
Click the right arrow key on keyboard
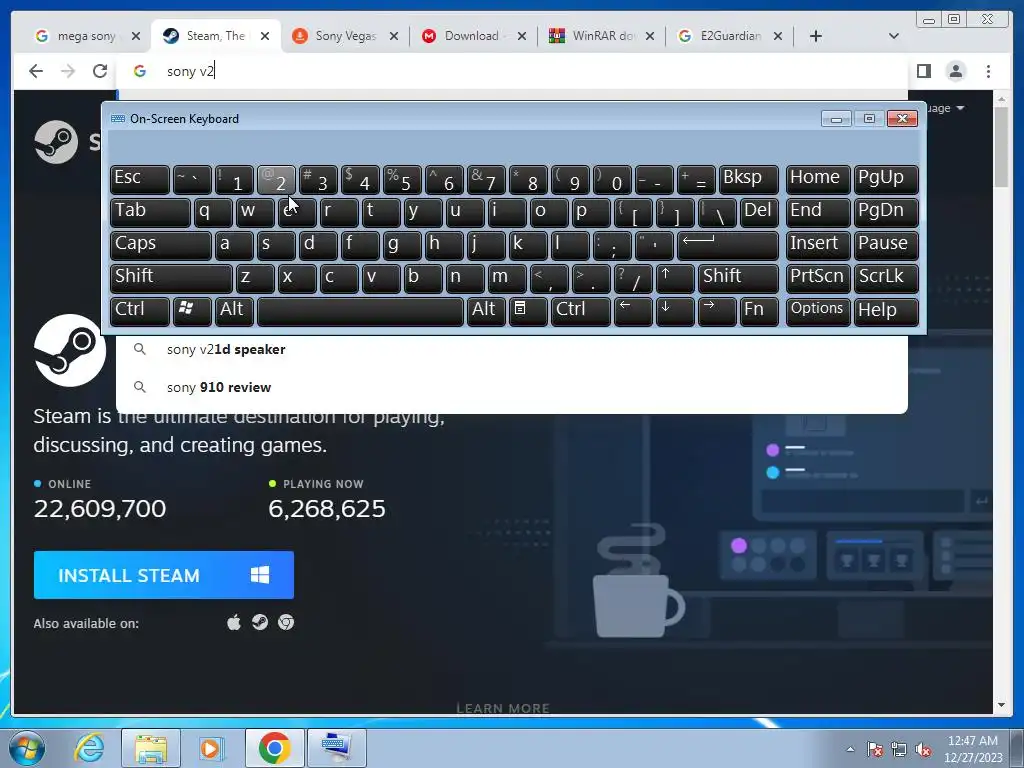717,311
